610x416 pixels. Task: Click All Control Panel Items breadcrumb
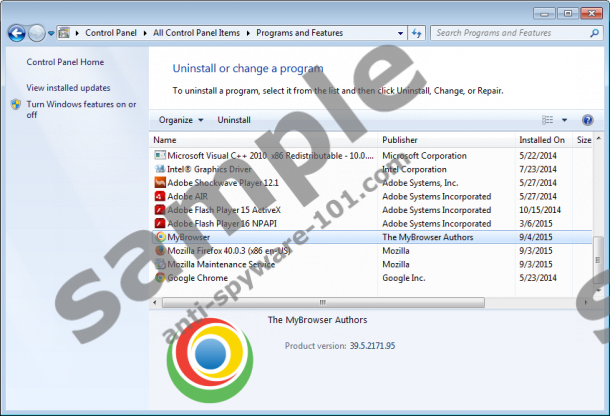[x=196, y=33]
